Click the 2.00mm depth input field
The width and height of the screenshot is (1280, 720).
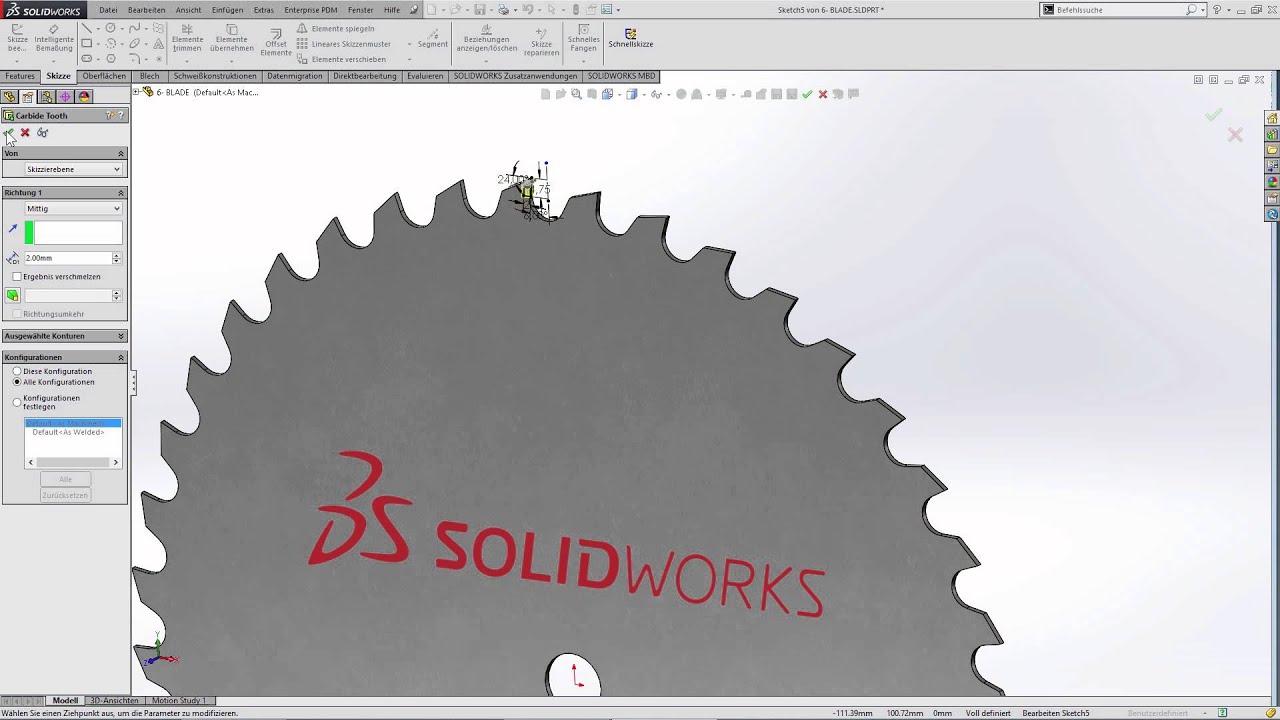click(66, 258)
